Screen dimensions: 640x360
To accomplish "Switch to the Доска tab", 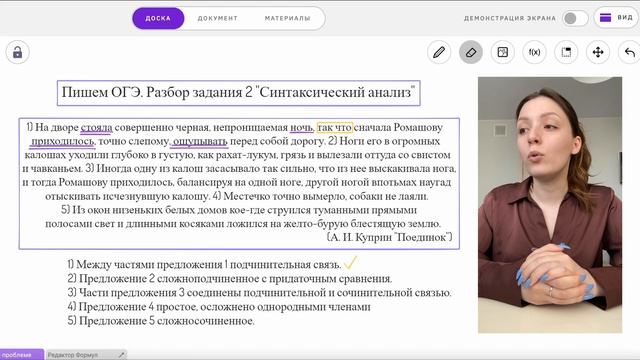I will tap(158, 18).
